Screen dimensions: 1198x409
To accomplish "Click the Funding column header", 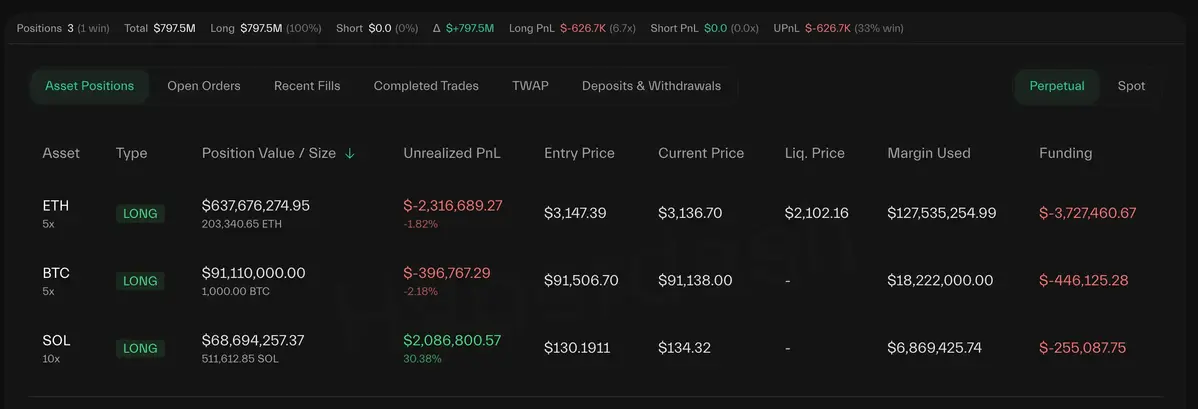I will pos(1065,154).
